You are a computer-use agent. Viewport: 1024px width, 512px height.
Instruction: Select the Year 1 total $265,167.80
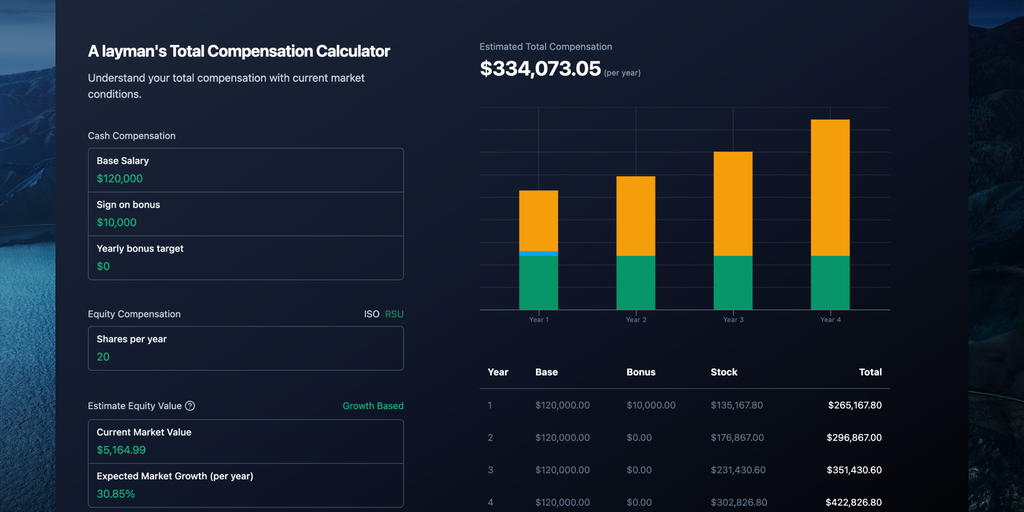(x=854, y=405)
